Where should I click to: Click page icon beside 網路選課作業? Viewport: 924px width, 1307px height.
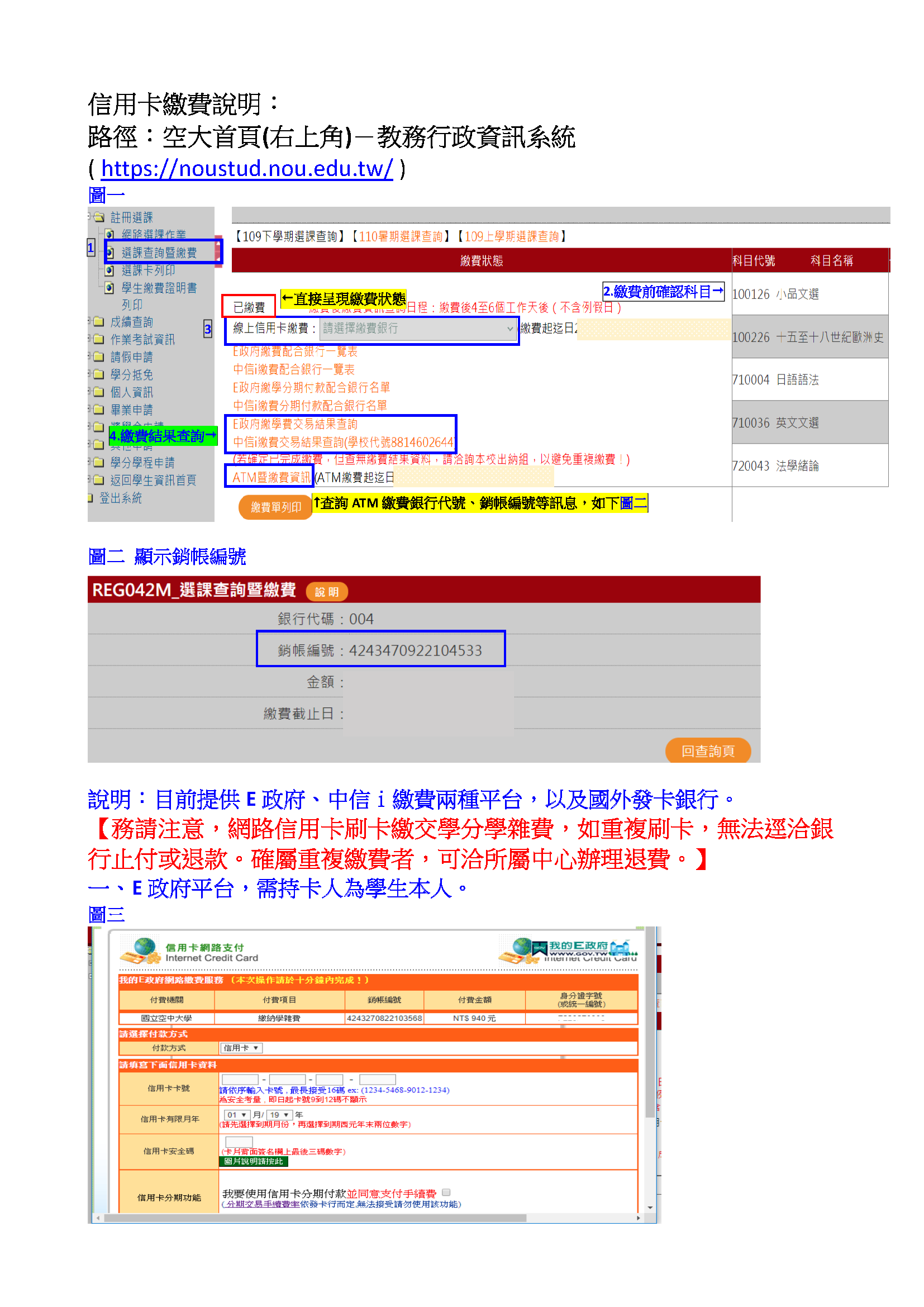pos(110,234)
